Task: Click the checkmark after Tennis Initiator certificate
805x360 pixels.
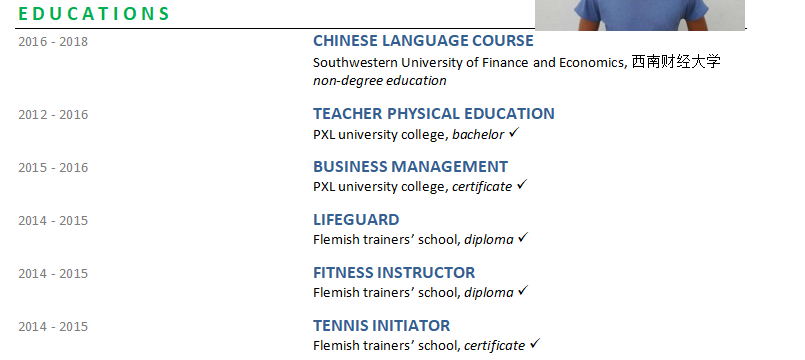Action: click(535, 344)
